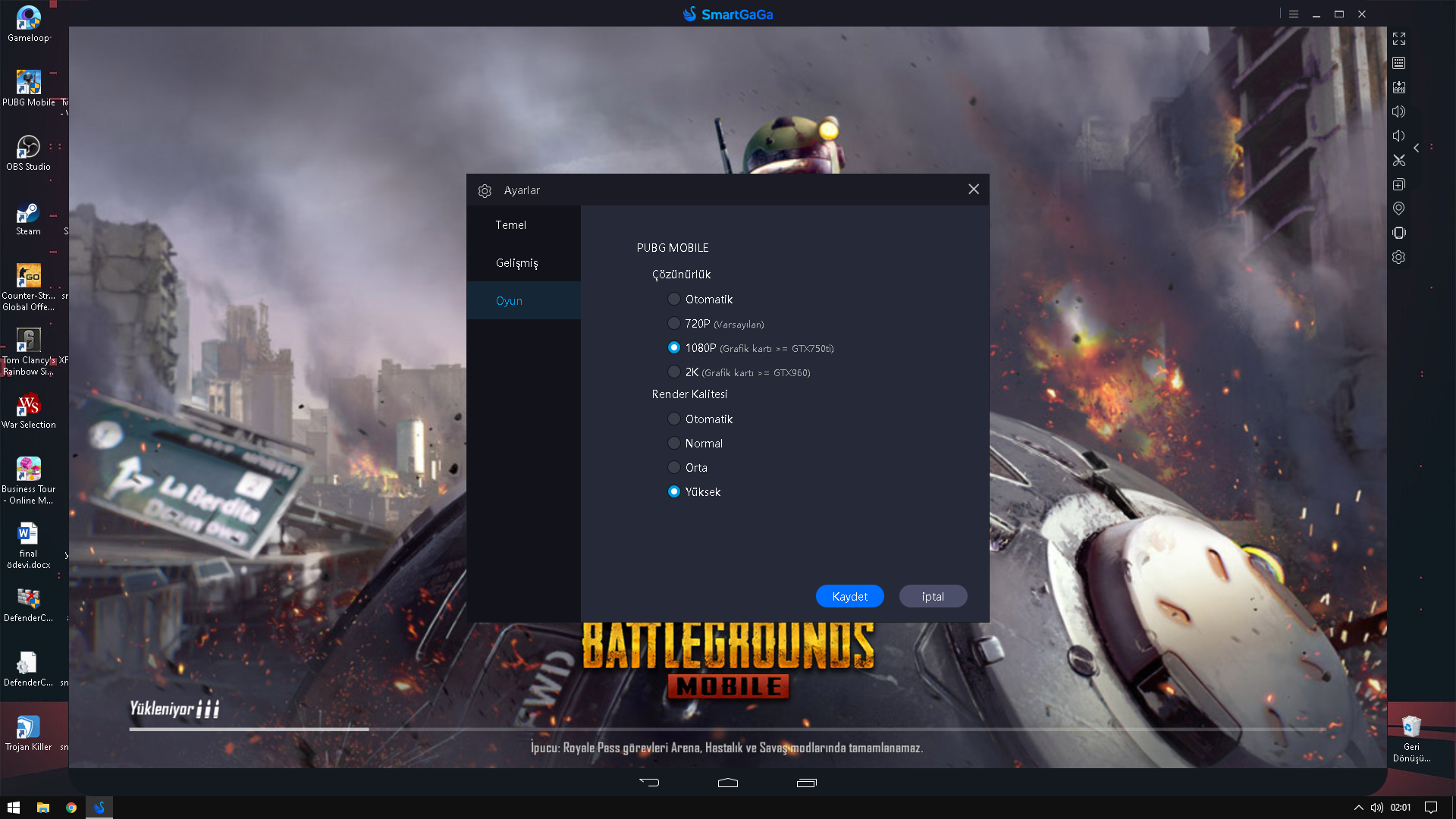Click the Business Tour desktop icon

pos(29,480)
